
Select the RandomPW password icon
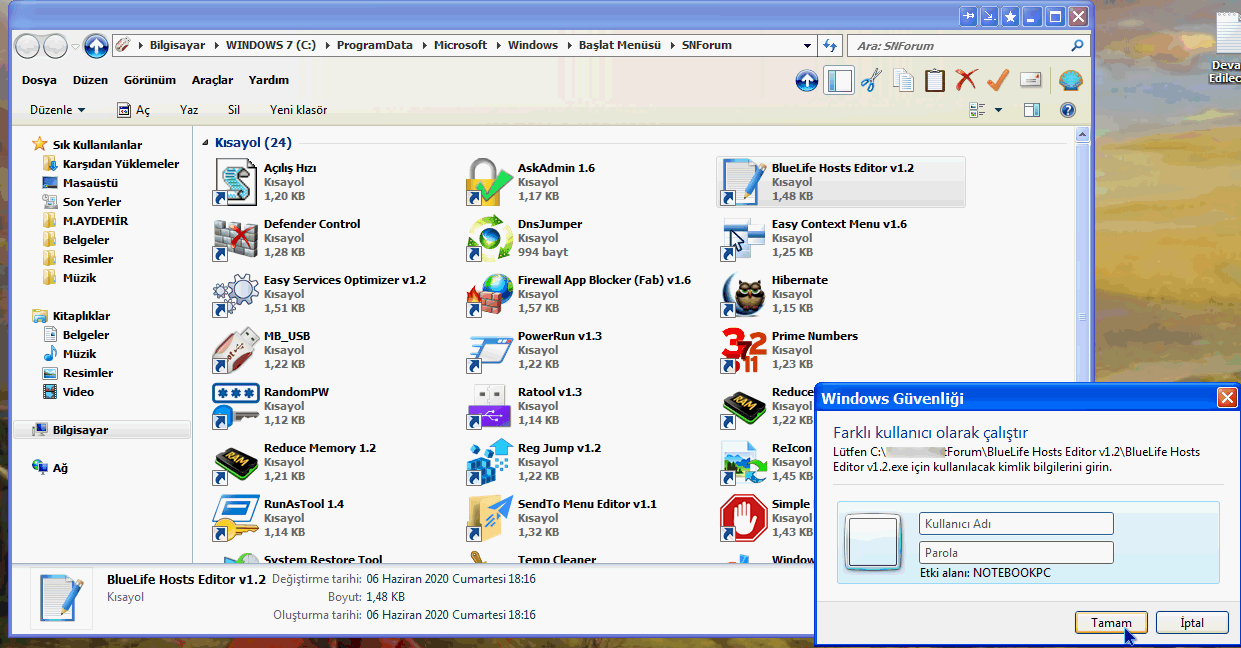(x=236, y=407)
